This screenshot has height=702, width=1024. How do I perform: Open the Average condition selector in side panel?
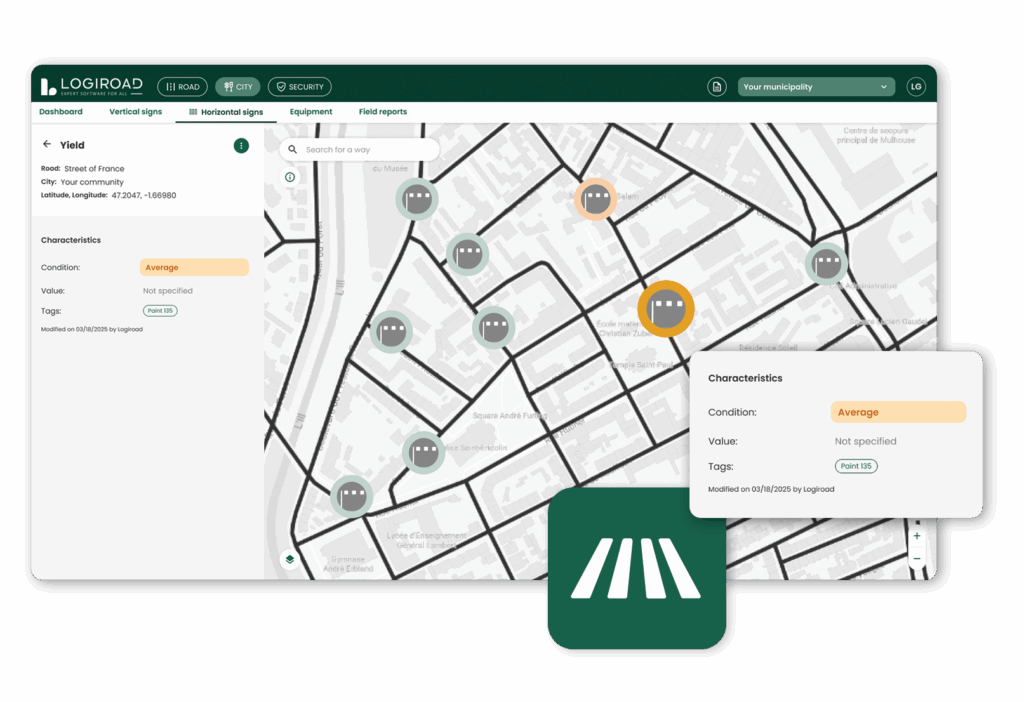coord(194,267)
